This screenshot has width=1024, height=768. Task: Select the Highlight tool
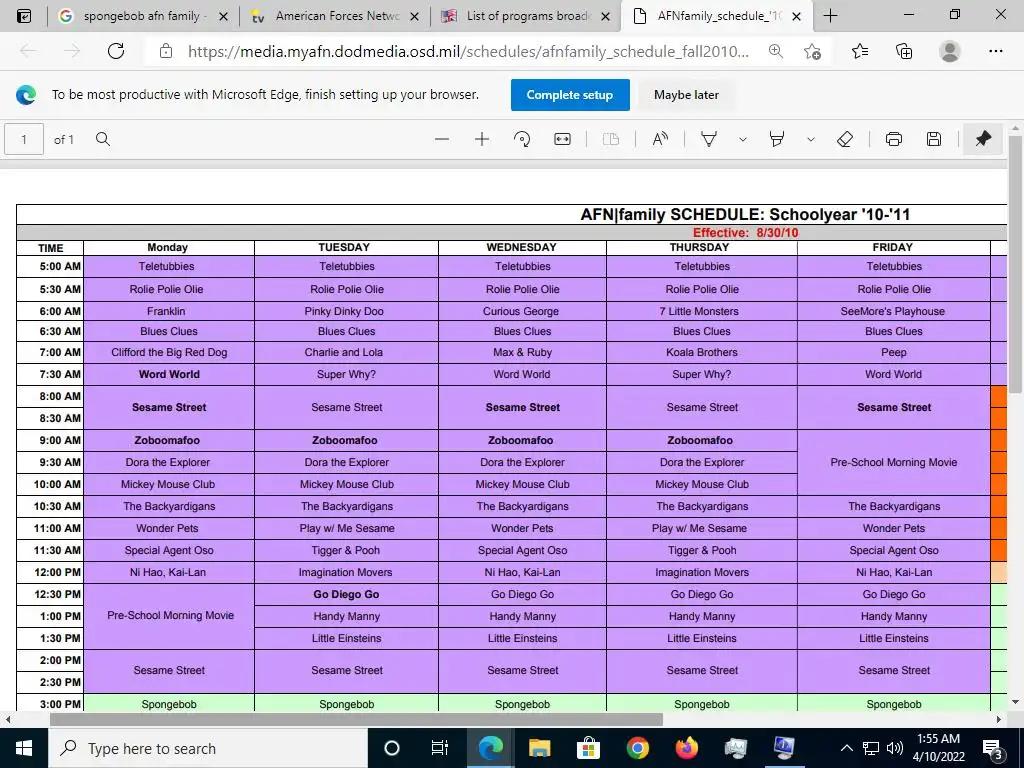[776, 139]
